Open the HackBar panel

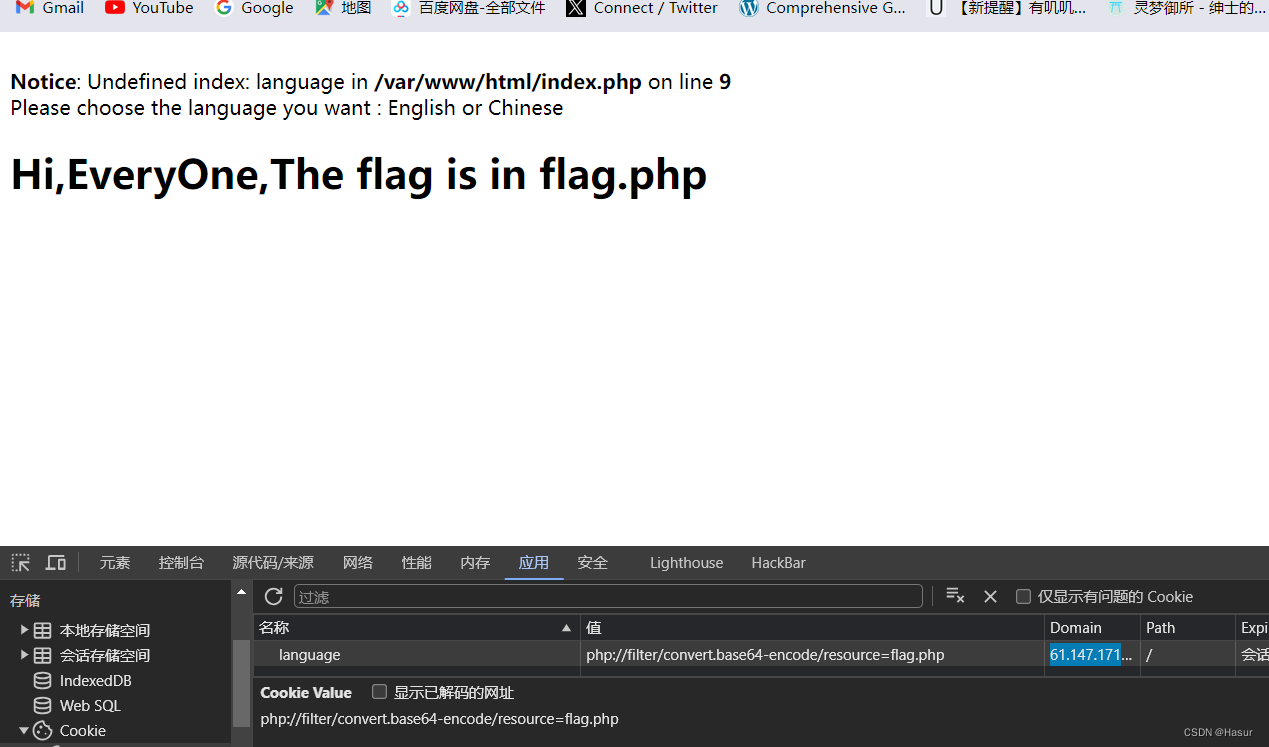tap(778, 562)
